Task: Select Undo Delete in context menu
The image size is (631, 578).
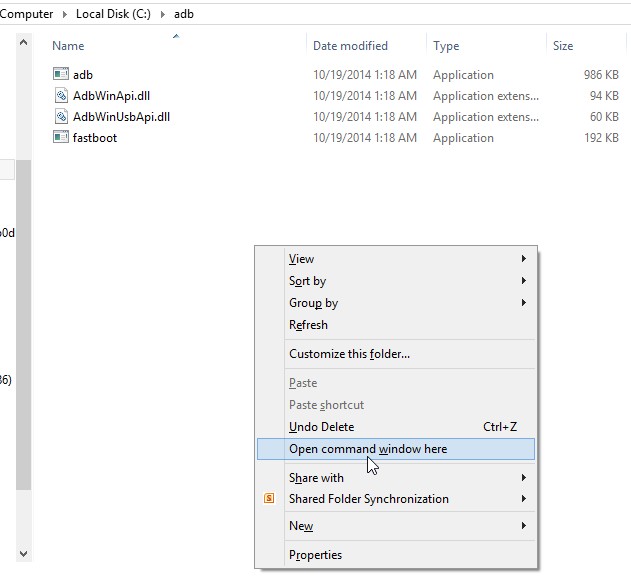Action: [321, 427]
